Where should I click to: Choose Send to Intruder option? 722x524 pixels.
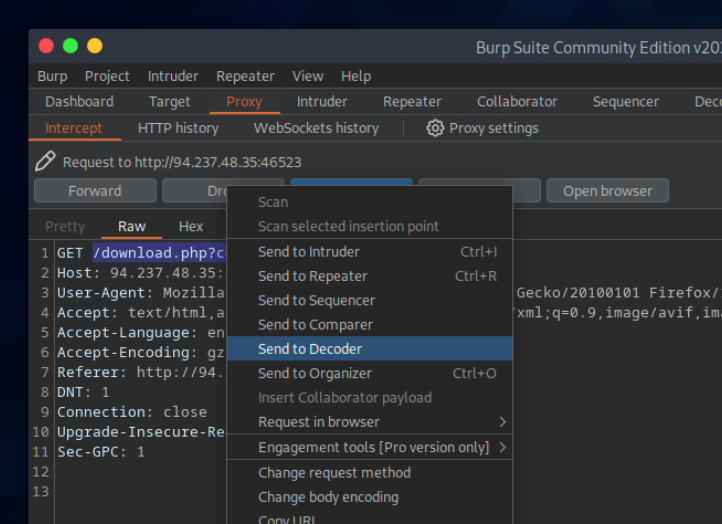[308, 252]
